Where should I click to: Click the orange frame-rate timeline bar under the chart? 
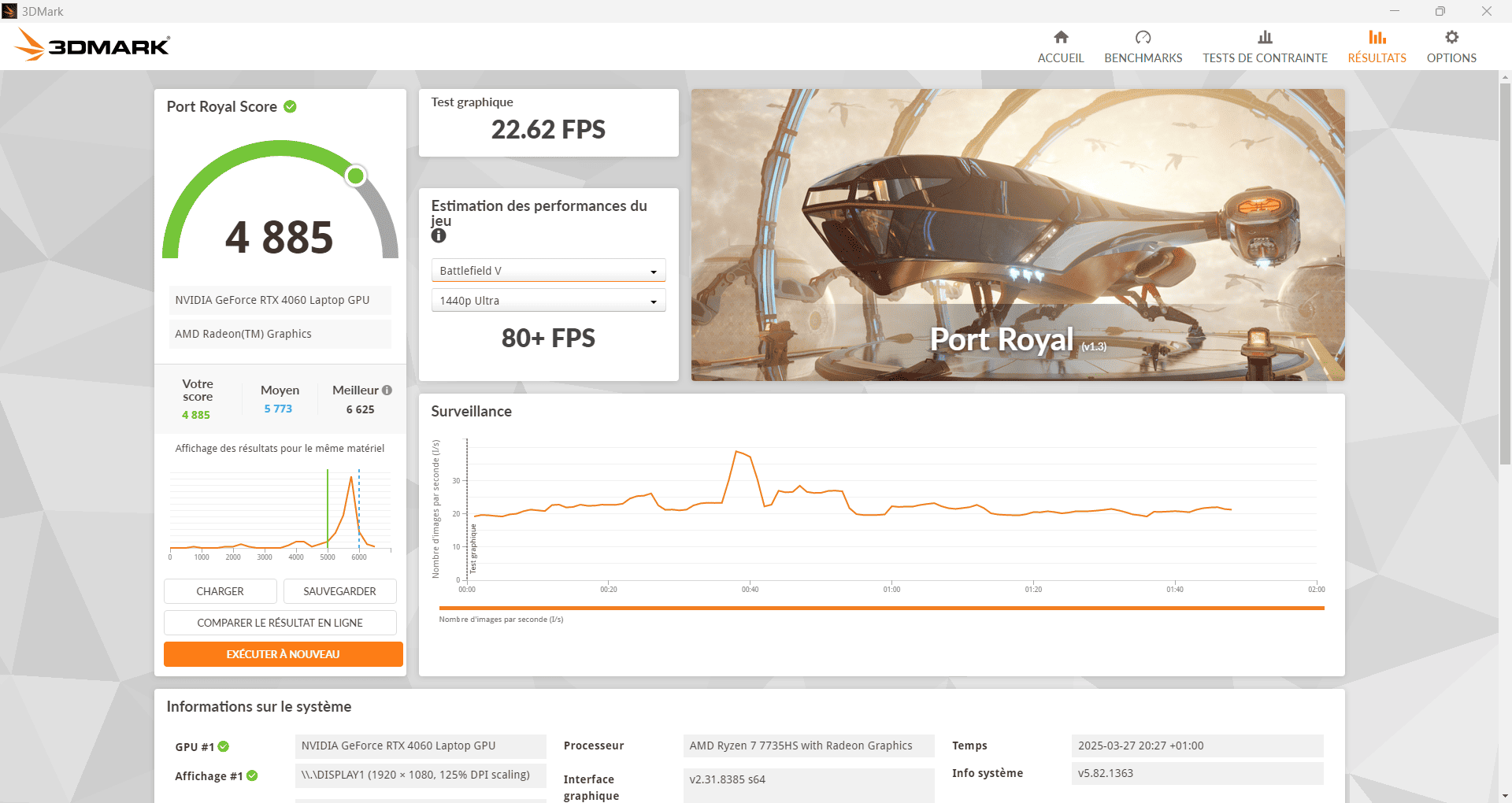coord(881,608)
